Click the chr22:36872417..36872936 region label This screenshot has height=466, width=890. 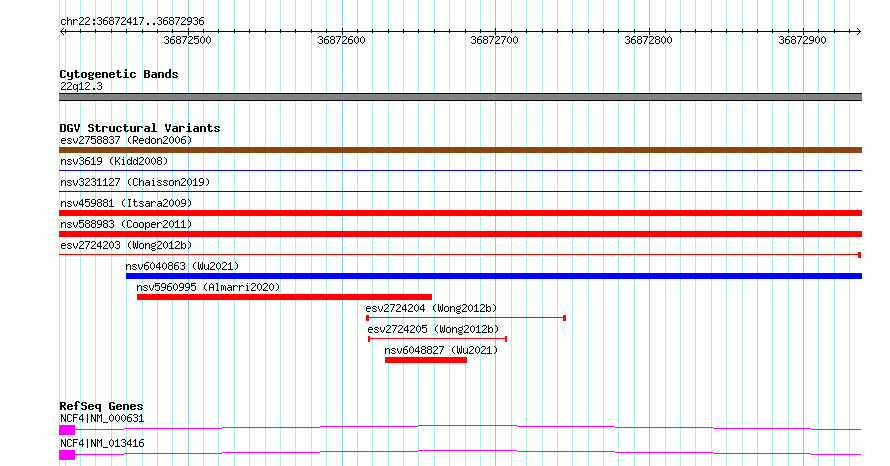point(132,22)
